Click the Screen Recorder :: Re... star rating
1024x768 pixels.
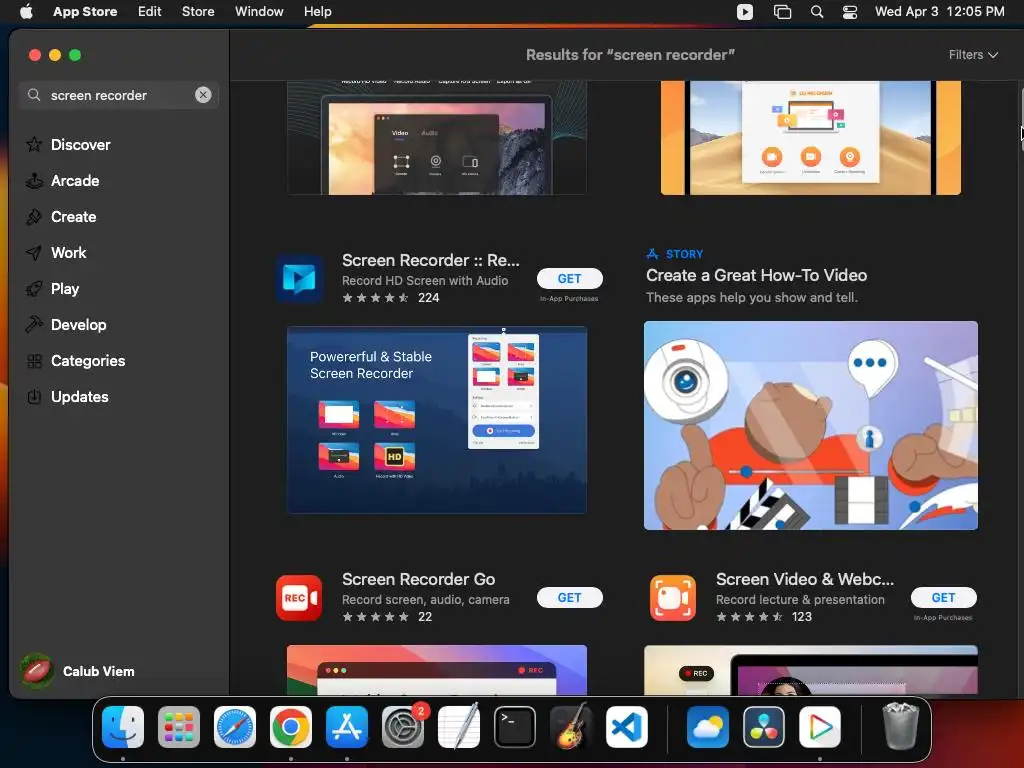click(375, 298)
